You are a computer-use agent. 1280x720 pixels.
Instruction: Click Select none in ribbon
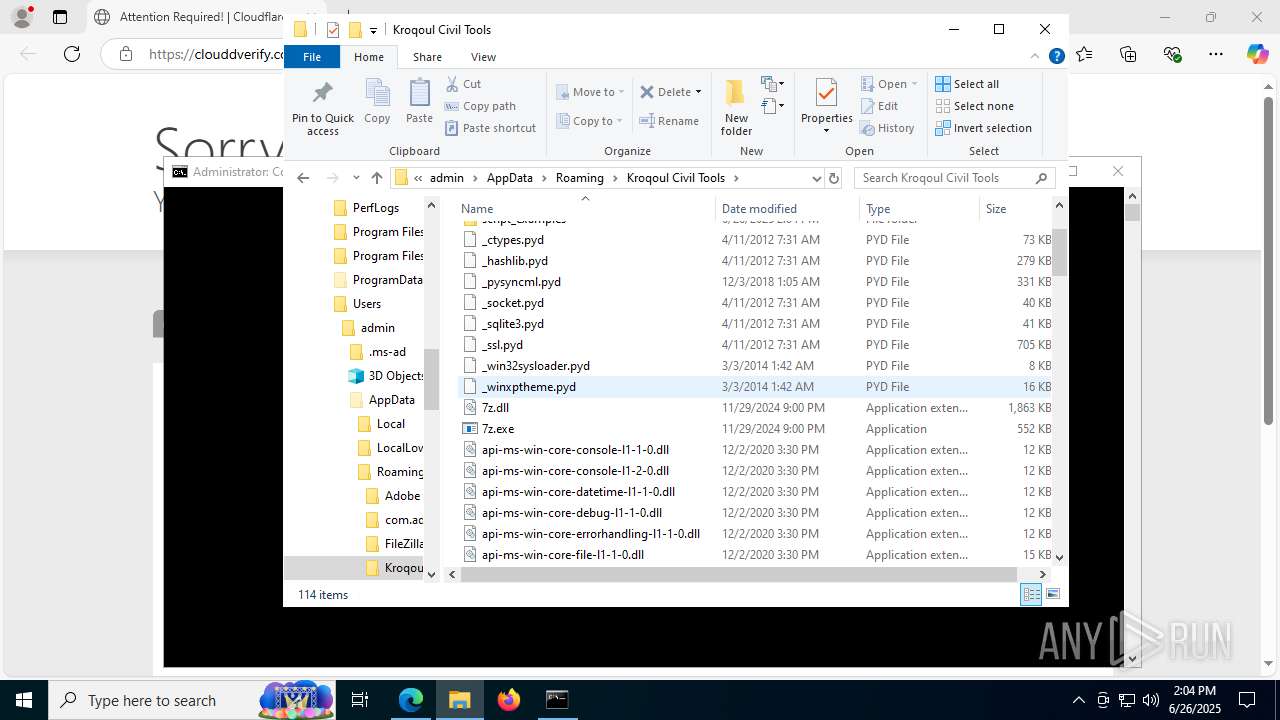(x=974, y=106)
